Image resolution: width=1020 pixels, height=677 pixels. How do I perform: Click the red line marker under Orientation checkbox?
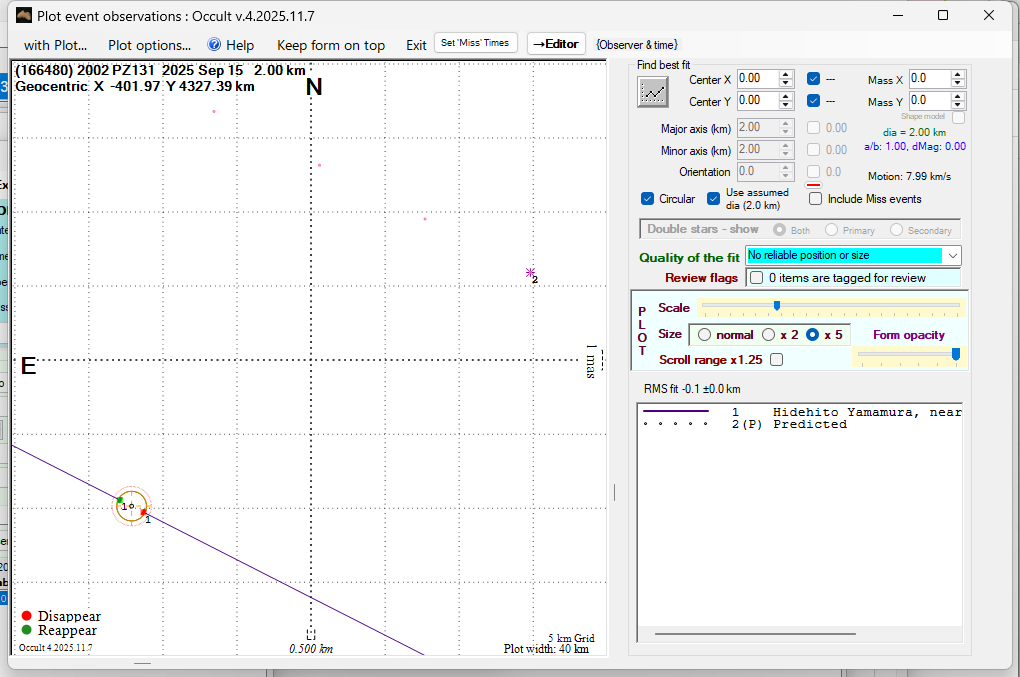pos(814,185)
